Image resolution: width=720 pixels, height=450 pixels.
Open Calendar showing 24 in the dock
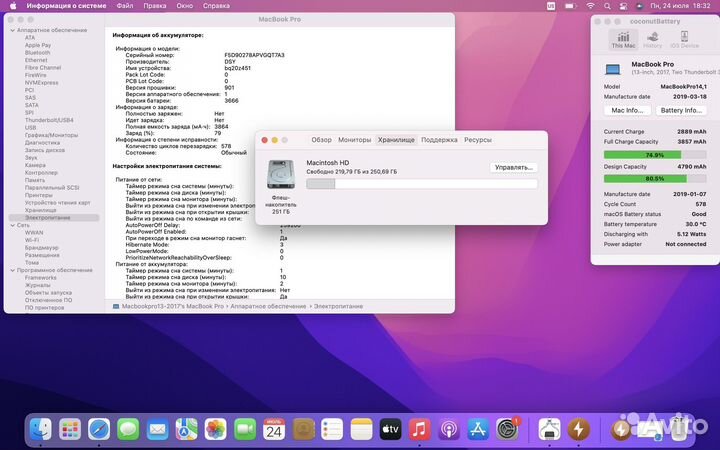pyautogui.click(x=274, y=429)
